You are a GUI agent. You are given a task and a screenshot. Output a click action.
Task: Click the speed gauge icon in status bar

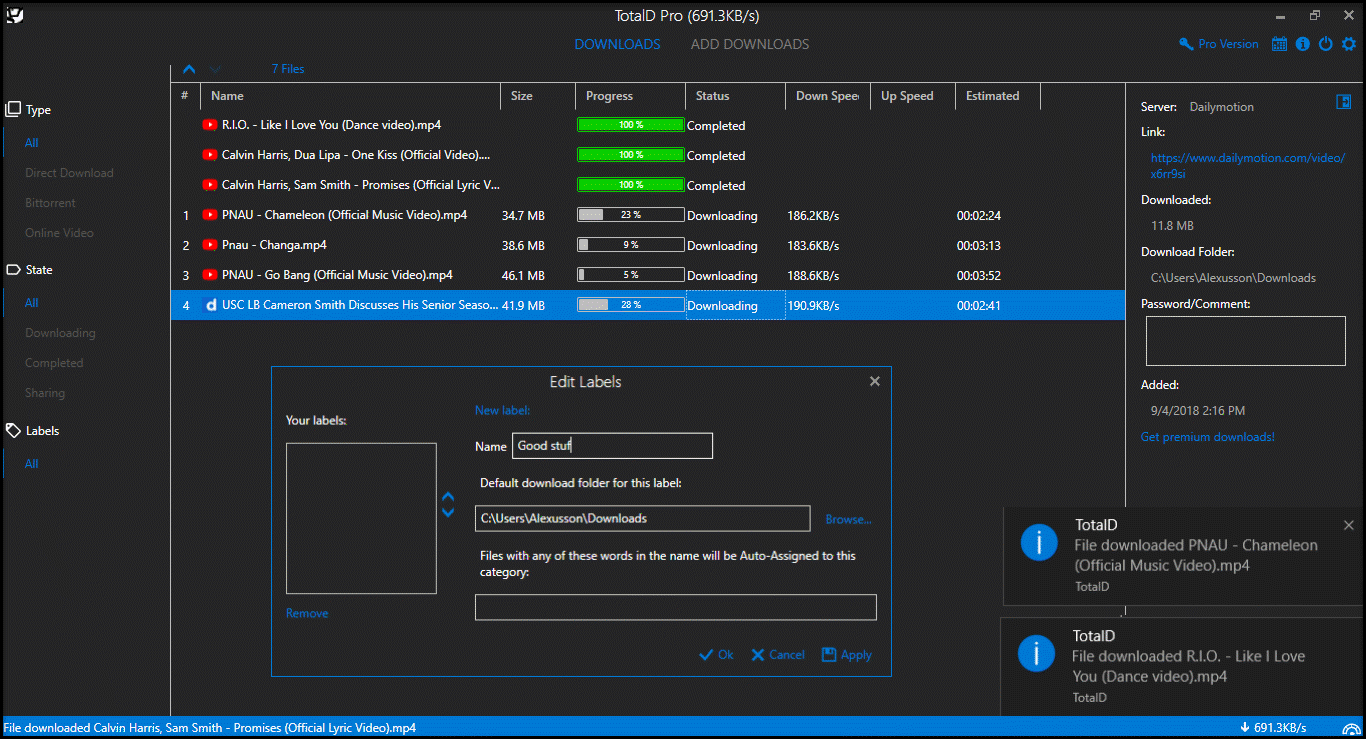(1353, 728)
